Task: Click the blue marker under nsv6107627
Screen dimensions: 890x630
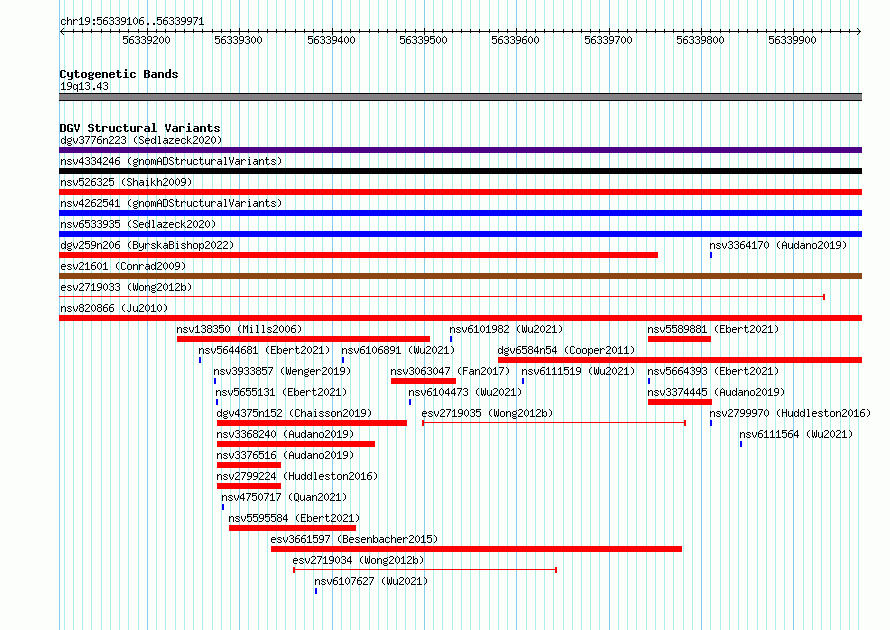Action: [x=316, y=591]
